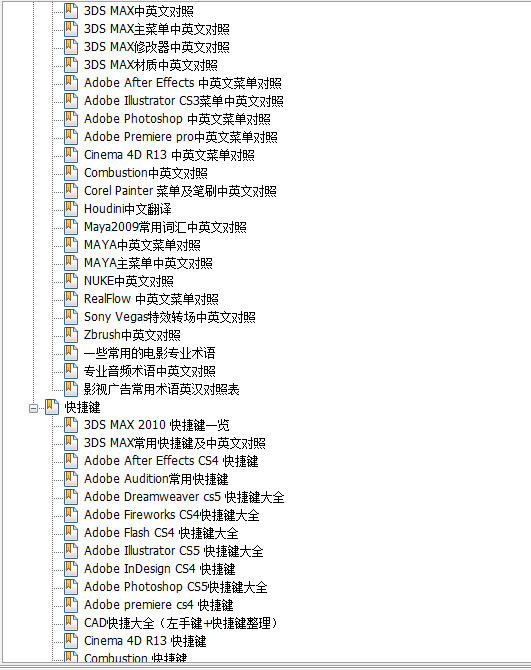Open 3DS MAX修改器中英文对照 entry
This screenshot has width=531, height=670.
pos(156,47)
